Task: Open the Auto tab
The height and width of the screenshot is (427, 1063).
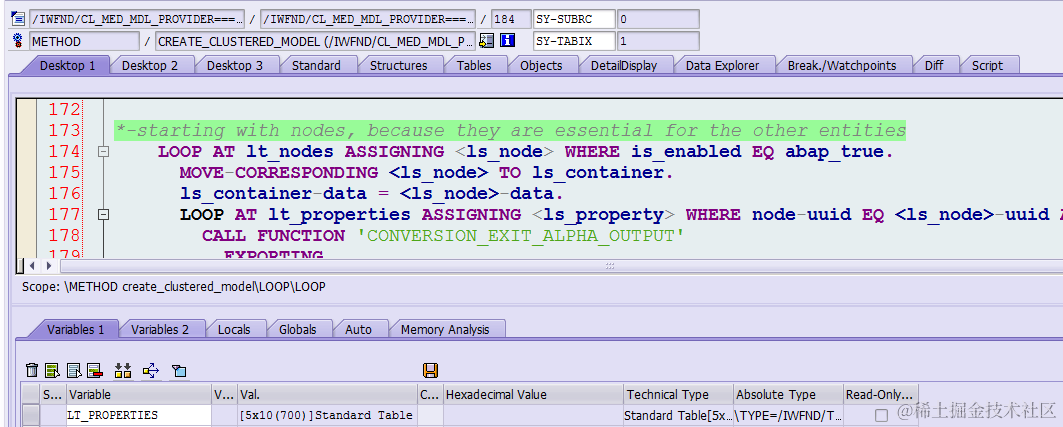Action: [x=359, y=329]
